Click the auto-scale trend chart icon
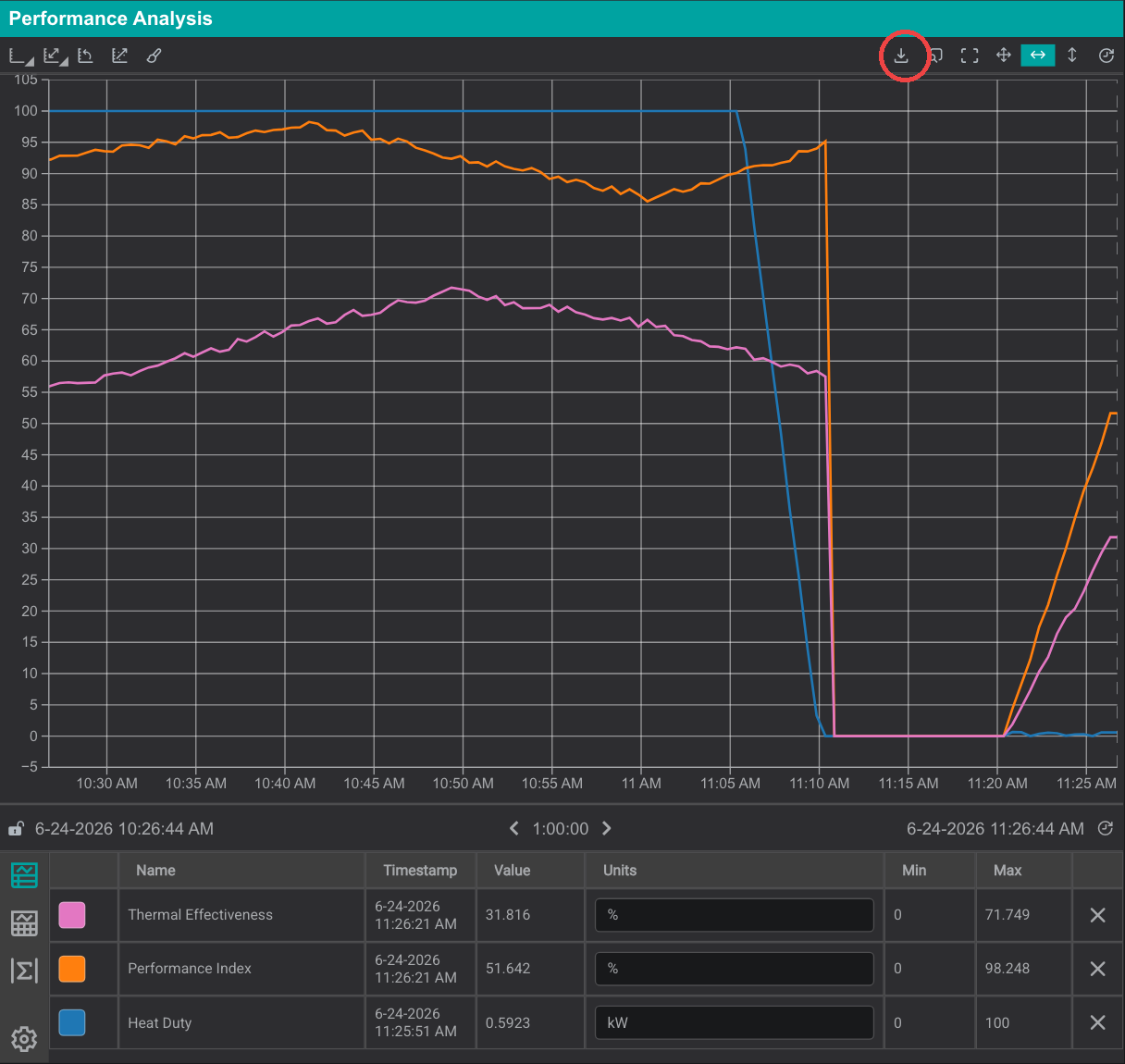Viewport: 1125px width, 1064px height. (120, 56)
